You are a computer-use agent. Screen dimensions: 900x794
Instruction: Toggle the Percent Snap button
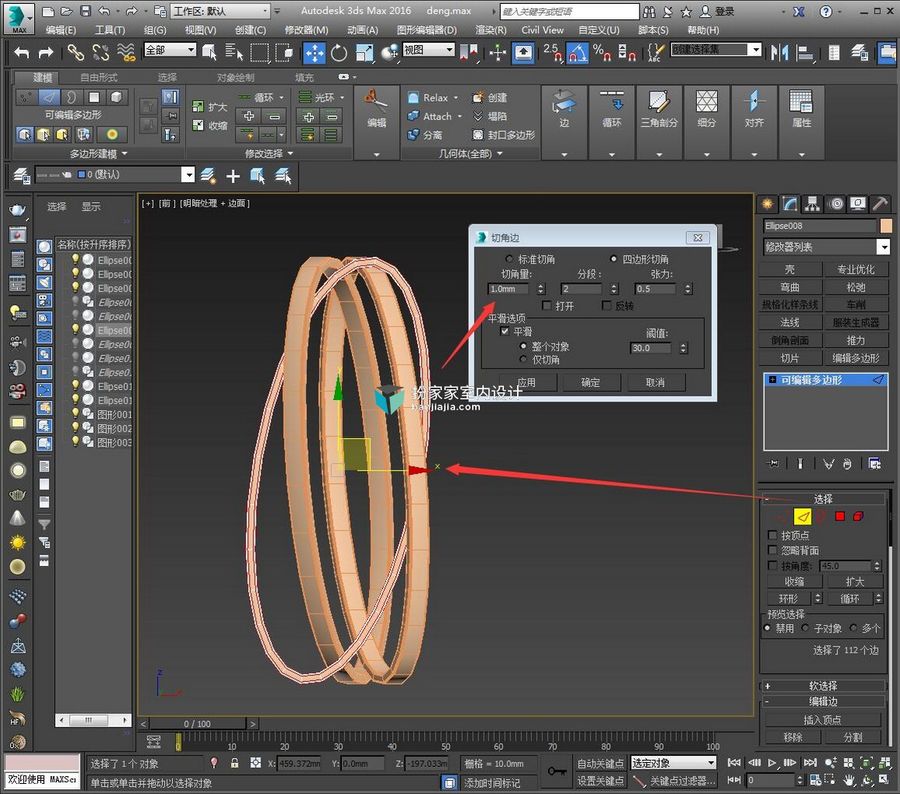(x=602, y=53)
